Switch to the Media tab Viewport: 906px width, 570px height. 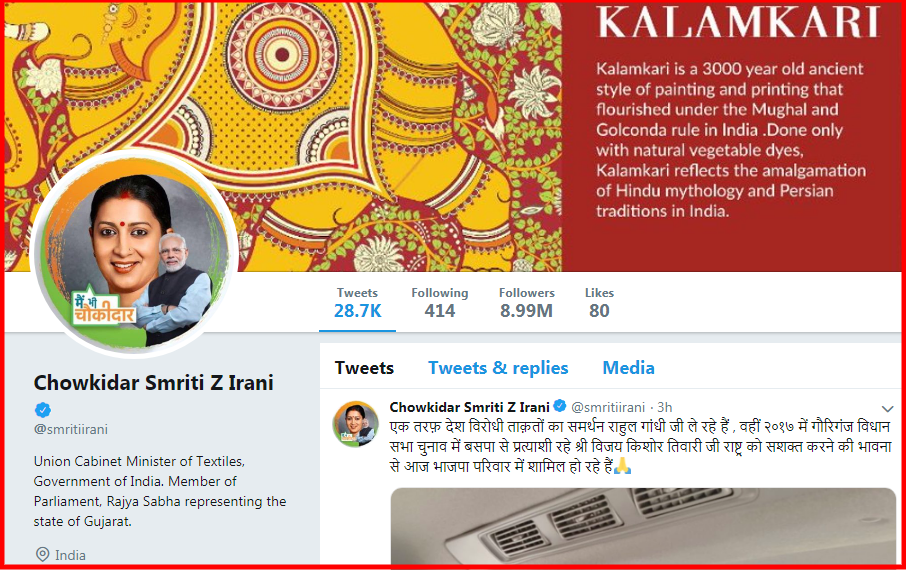(629, 368)
